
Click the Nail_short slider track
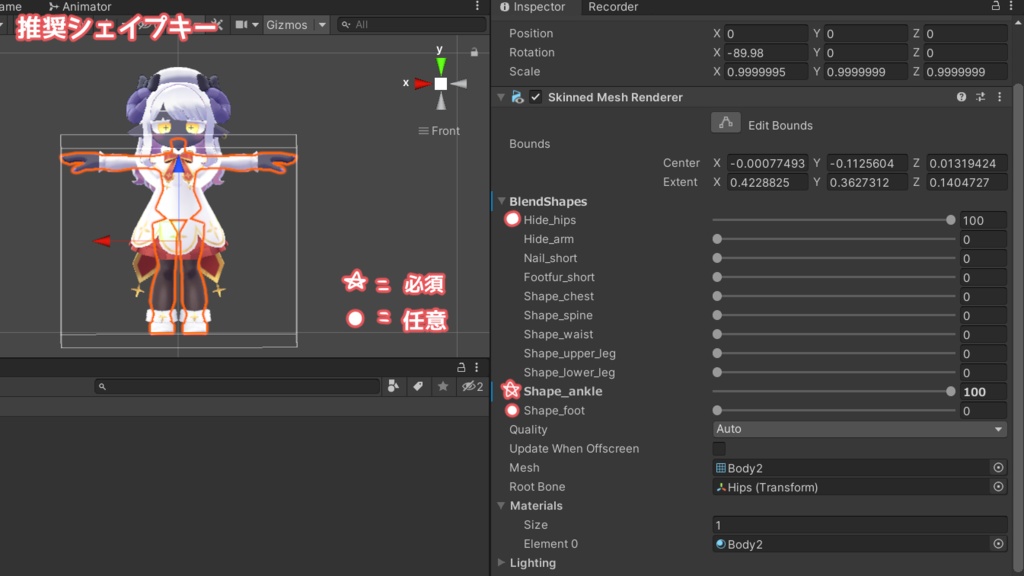(x=834, y=258)
